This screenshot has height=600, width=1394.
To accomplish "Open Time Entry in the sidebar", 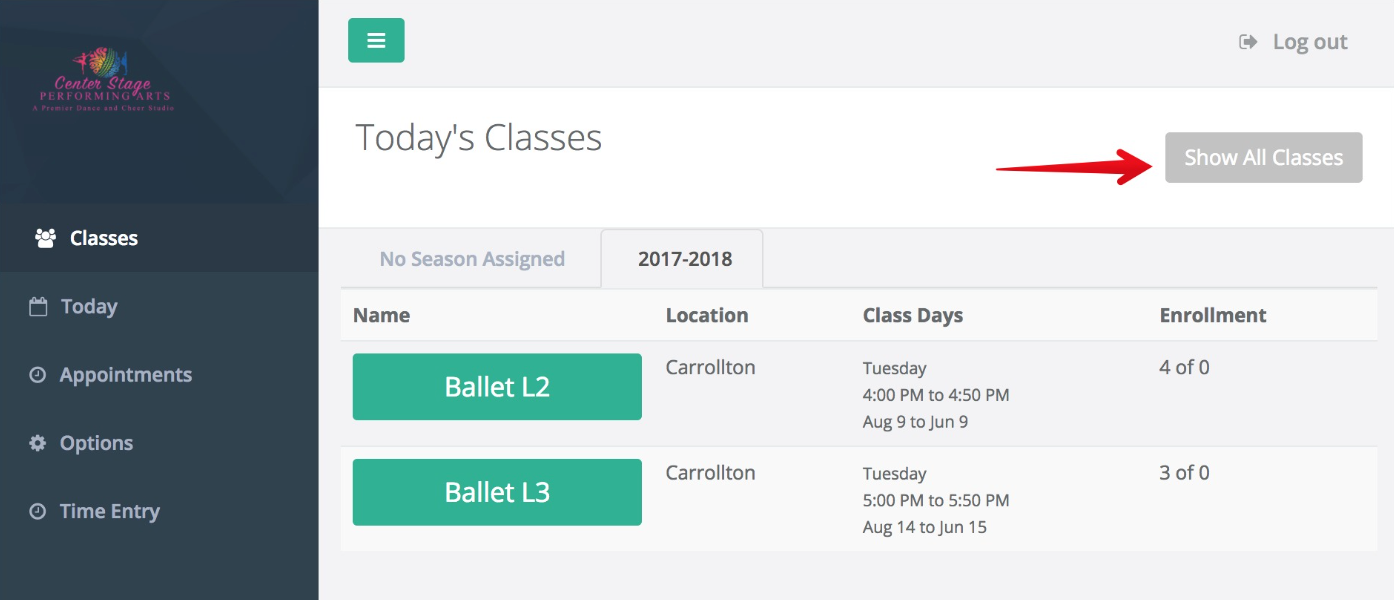I will pos(159,511).
